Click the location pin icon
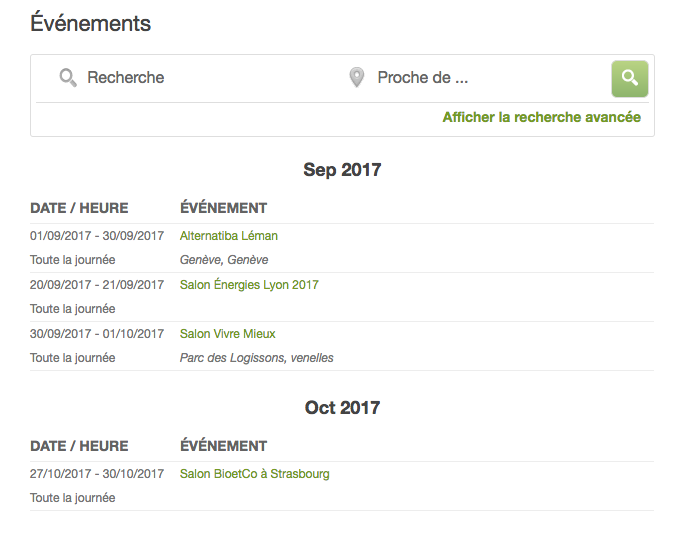Image resolution: width=695 pixels, height=533 pixels. pyautogui.click(x=356, y=78)
